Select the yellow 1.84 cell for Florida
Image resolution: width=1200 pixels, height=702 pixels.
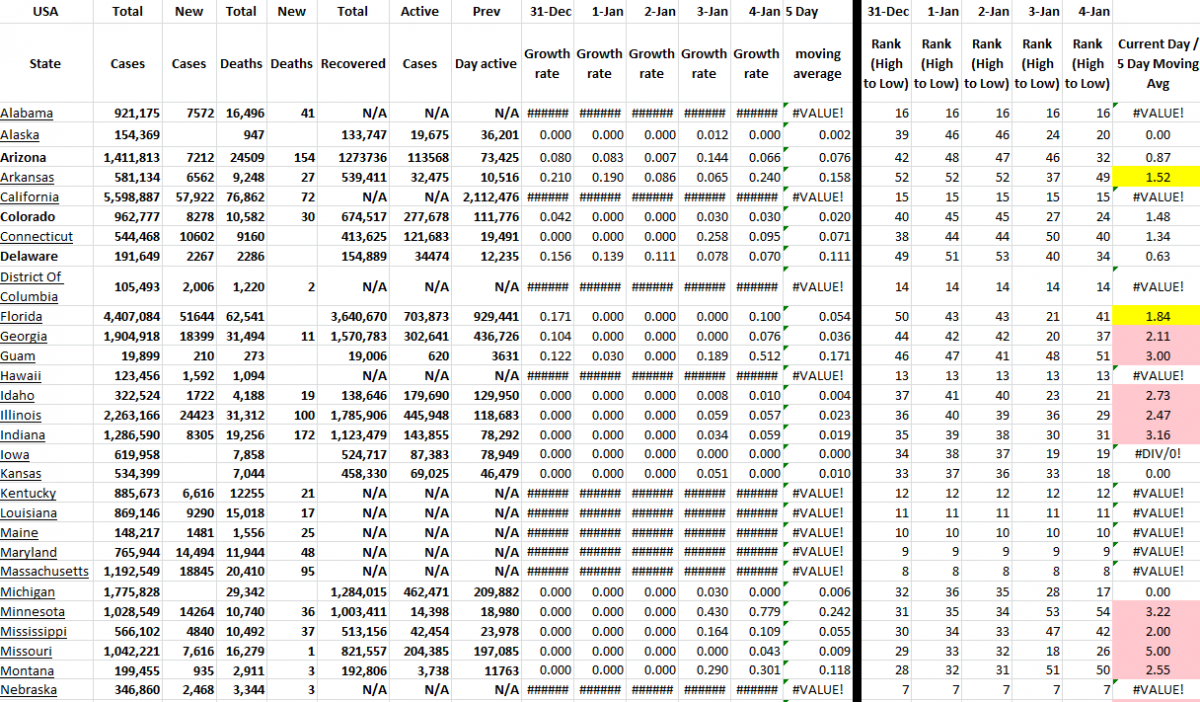point(1155,317)
